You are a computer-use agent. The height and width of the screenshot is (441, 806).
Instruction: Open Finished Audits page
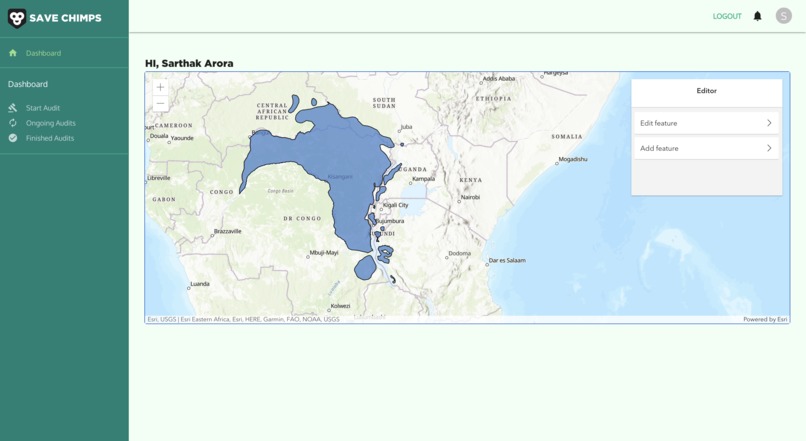tap(50, 138)
